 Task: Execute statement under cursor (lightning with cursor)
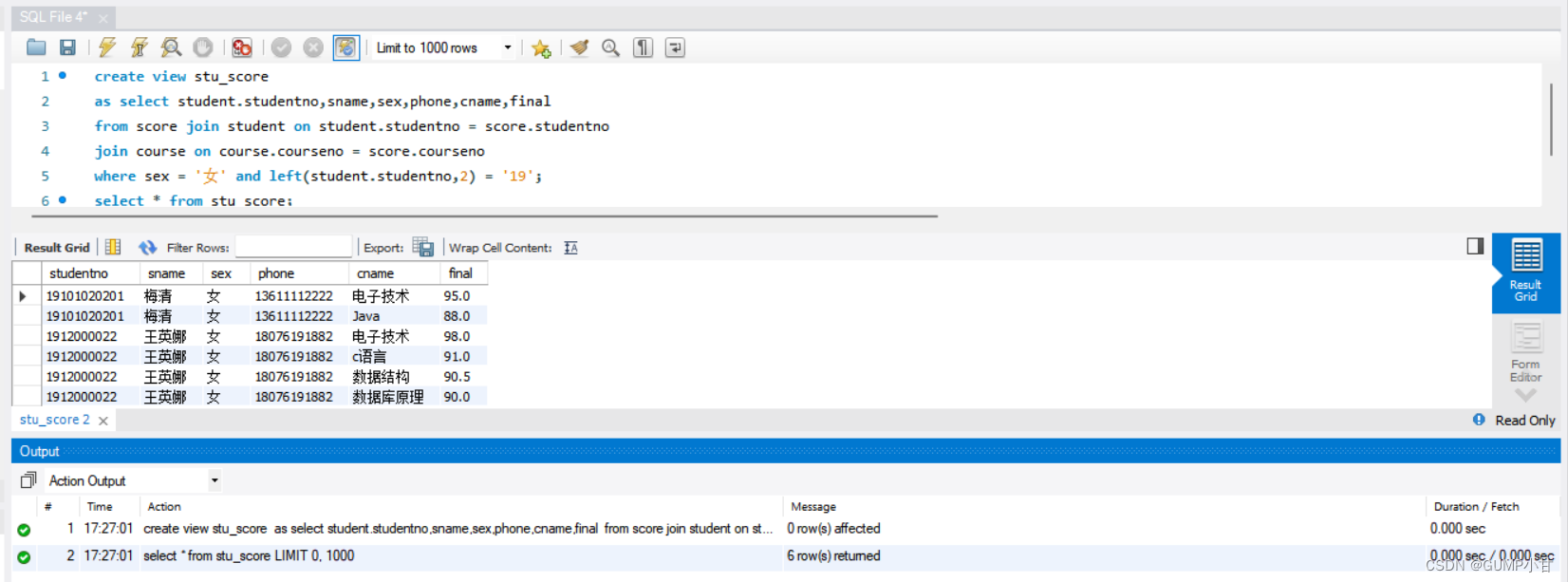pos(139,47)
